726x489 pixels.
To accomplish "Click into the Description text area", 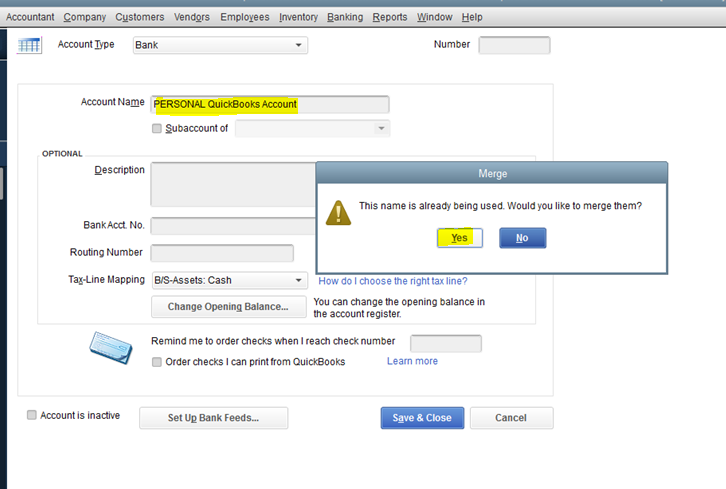I will coord(233,184).
